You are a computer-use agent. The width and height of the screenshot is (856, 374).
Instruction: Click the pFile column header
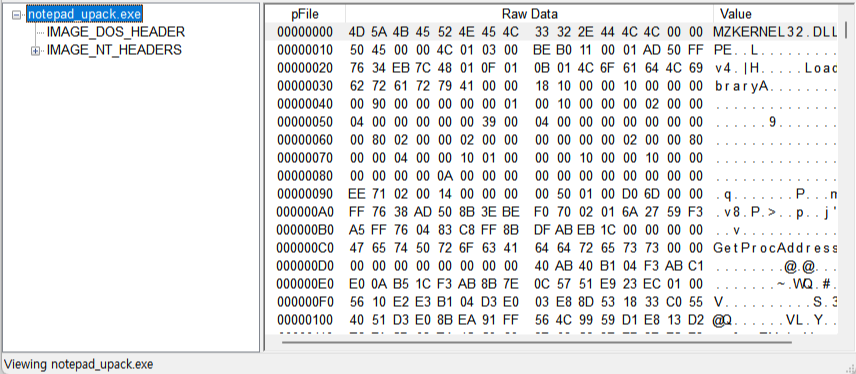305,14
